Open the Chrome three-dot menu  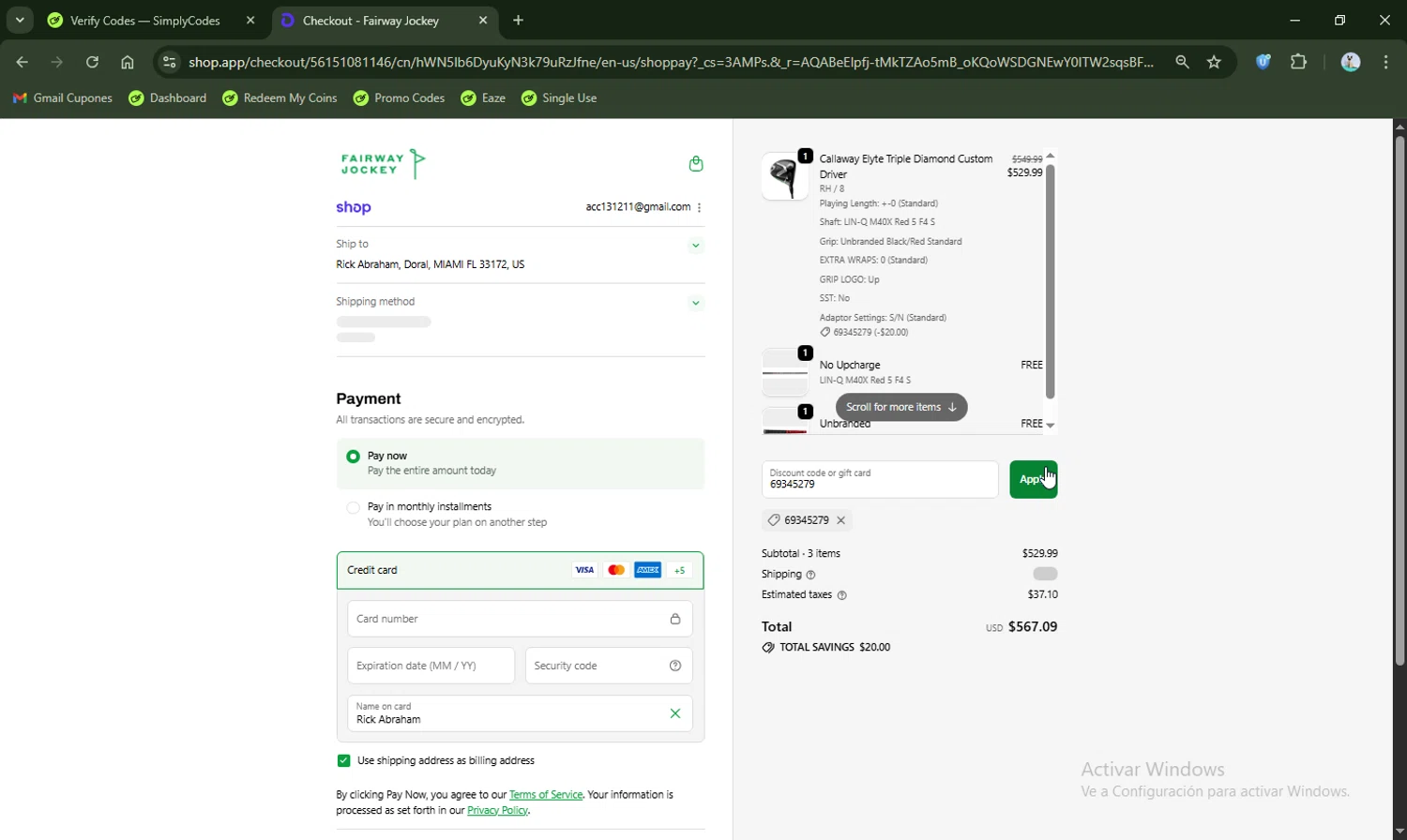tap(1386, 62)
